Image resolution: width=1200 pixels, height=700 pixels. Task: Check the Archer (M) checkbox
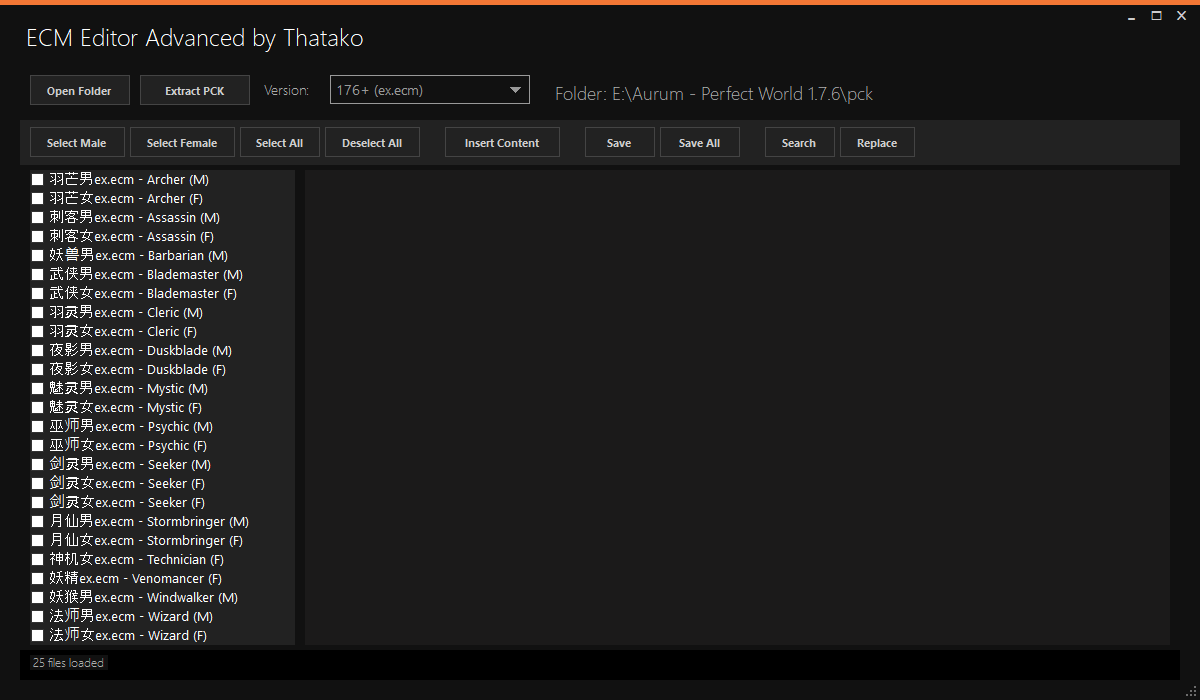(x=38, y=180)
